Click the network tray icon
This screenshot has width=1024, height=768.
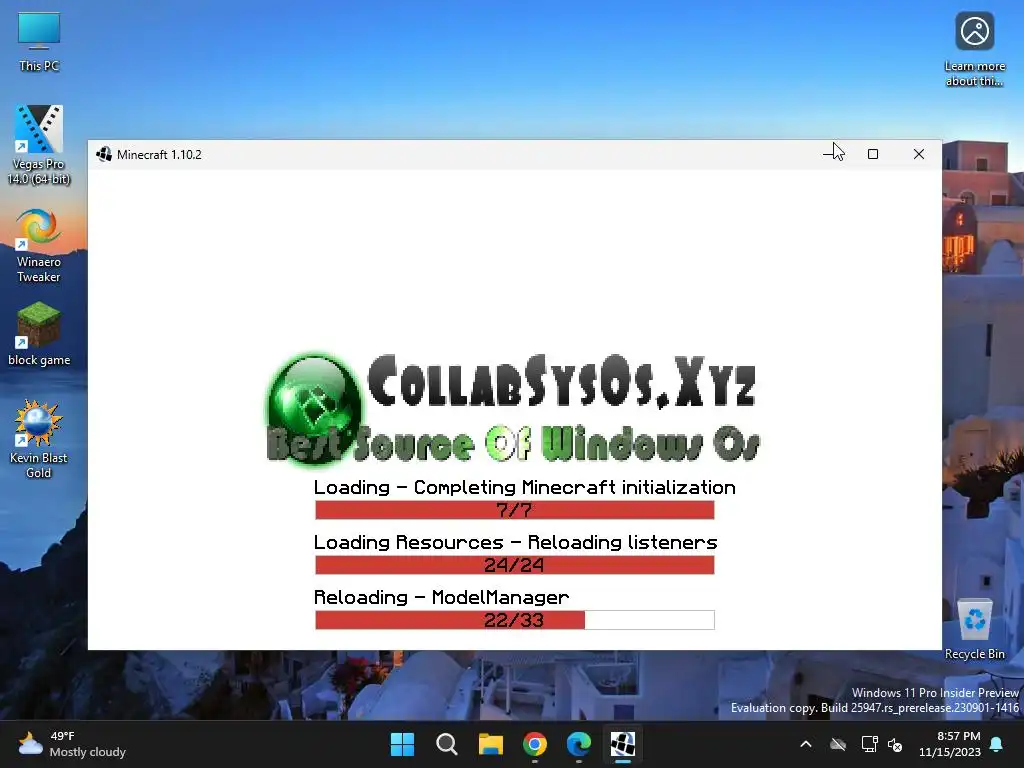(x=869, y=744)
